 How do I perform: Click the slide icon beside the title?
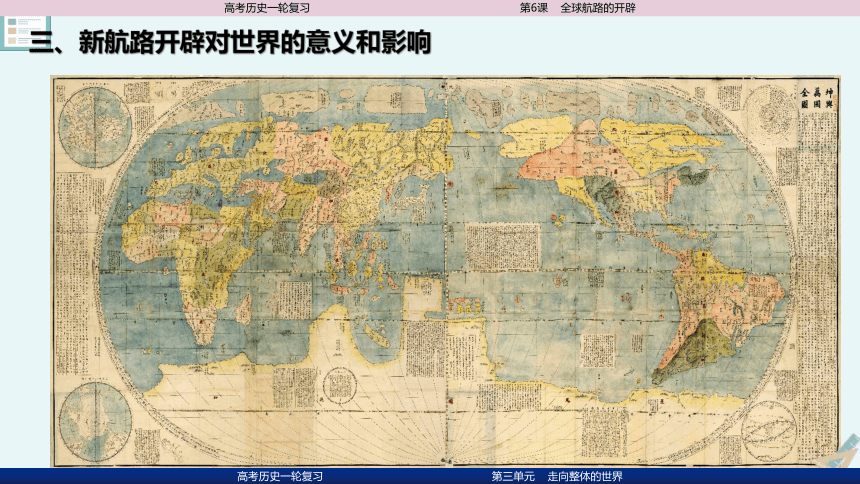pos(25,33)
